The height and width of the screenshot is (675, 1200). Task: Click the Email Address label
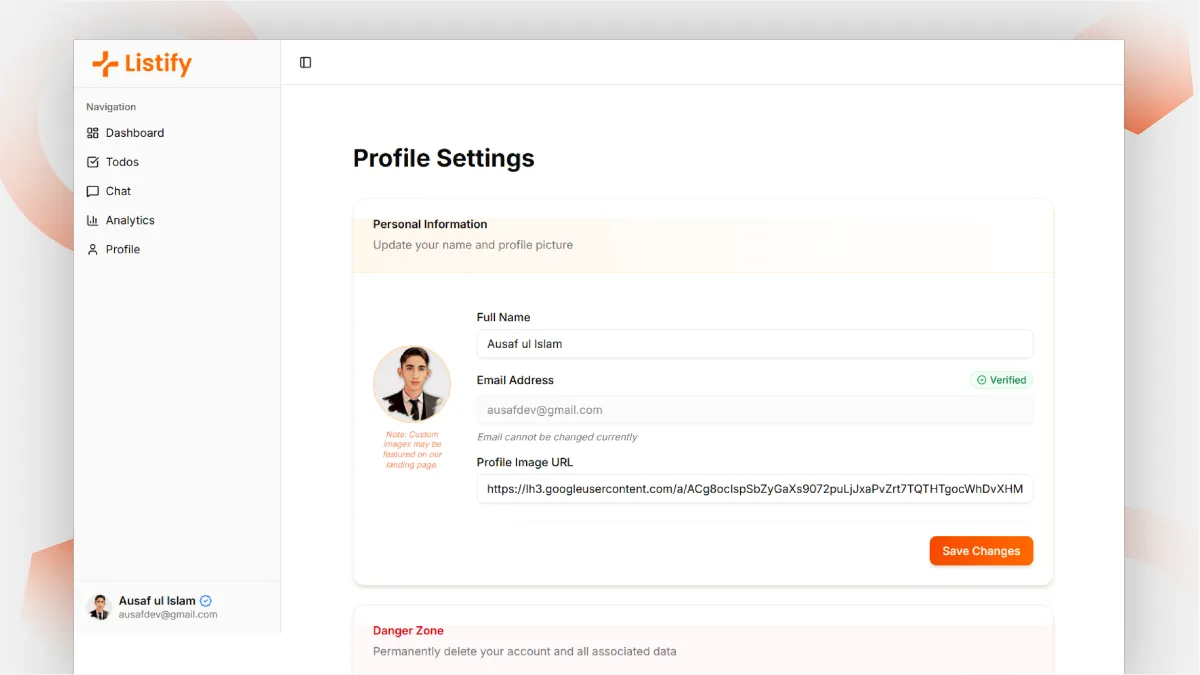[515, 380]
